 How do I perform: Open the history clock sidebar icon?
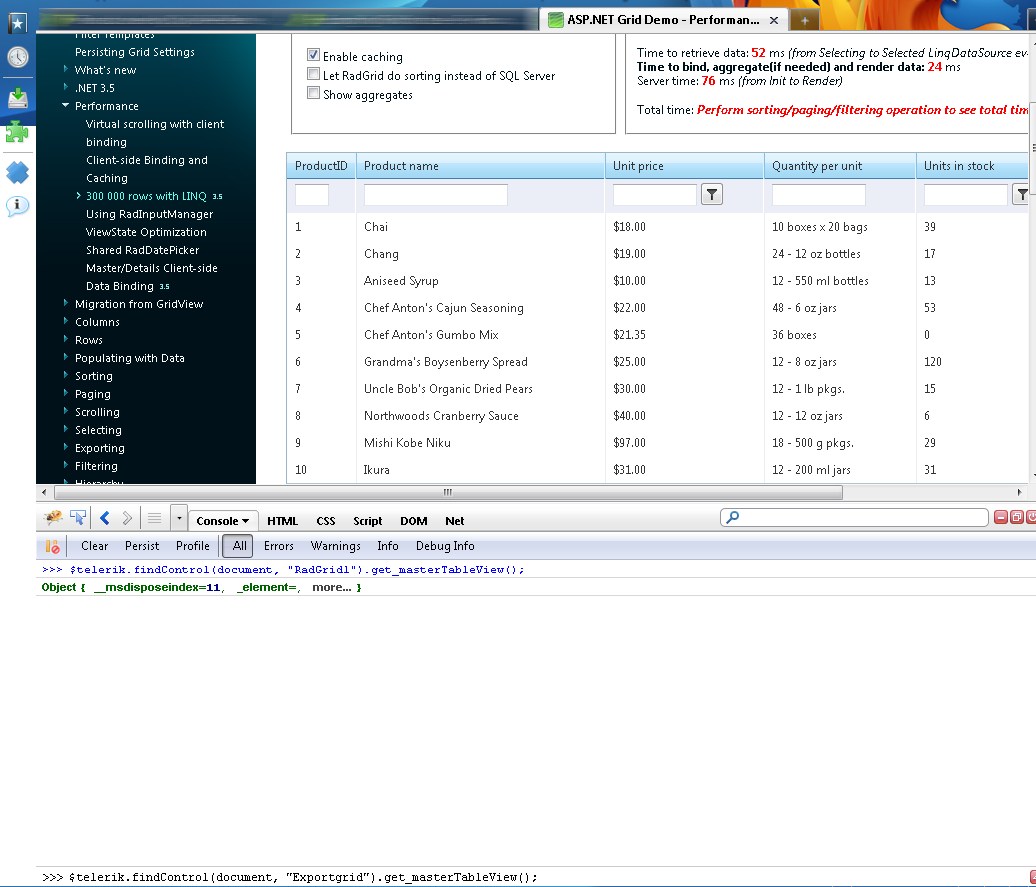point(17,58)
